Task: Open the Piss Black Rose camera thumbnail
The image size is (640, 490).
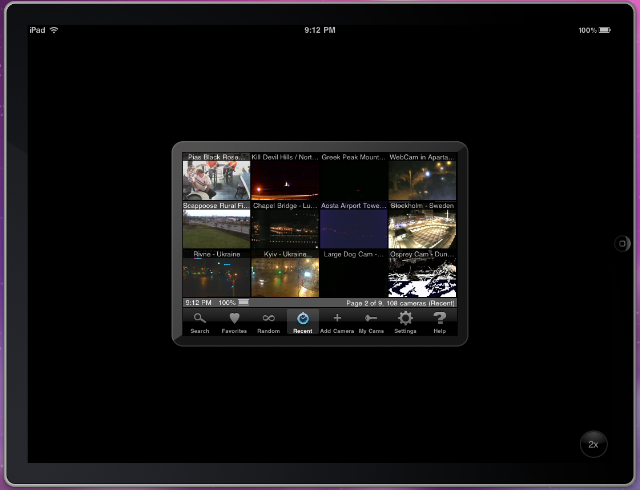Action: [x=216, y=176]
